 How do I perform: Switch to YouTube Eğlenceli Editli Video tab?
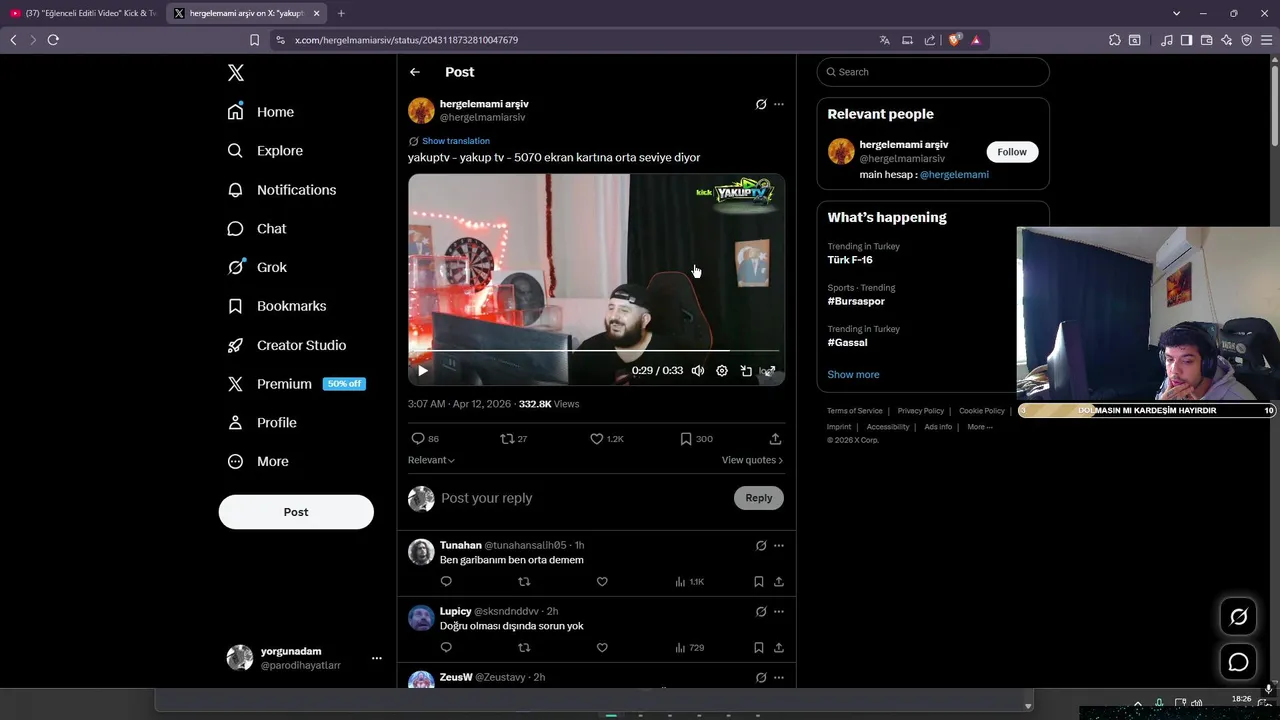click(x=82, y=13)
